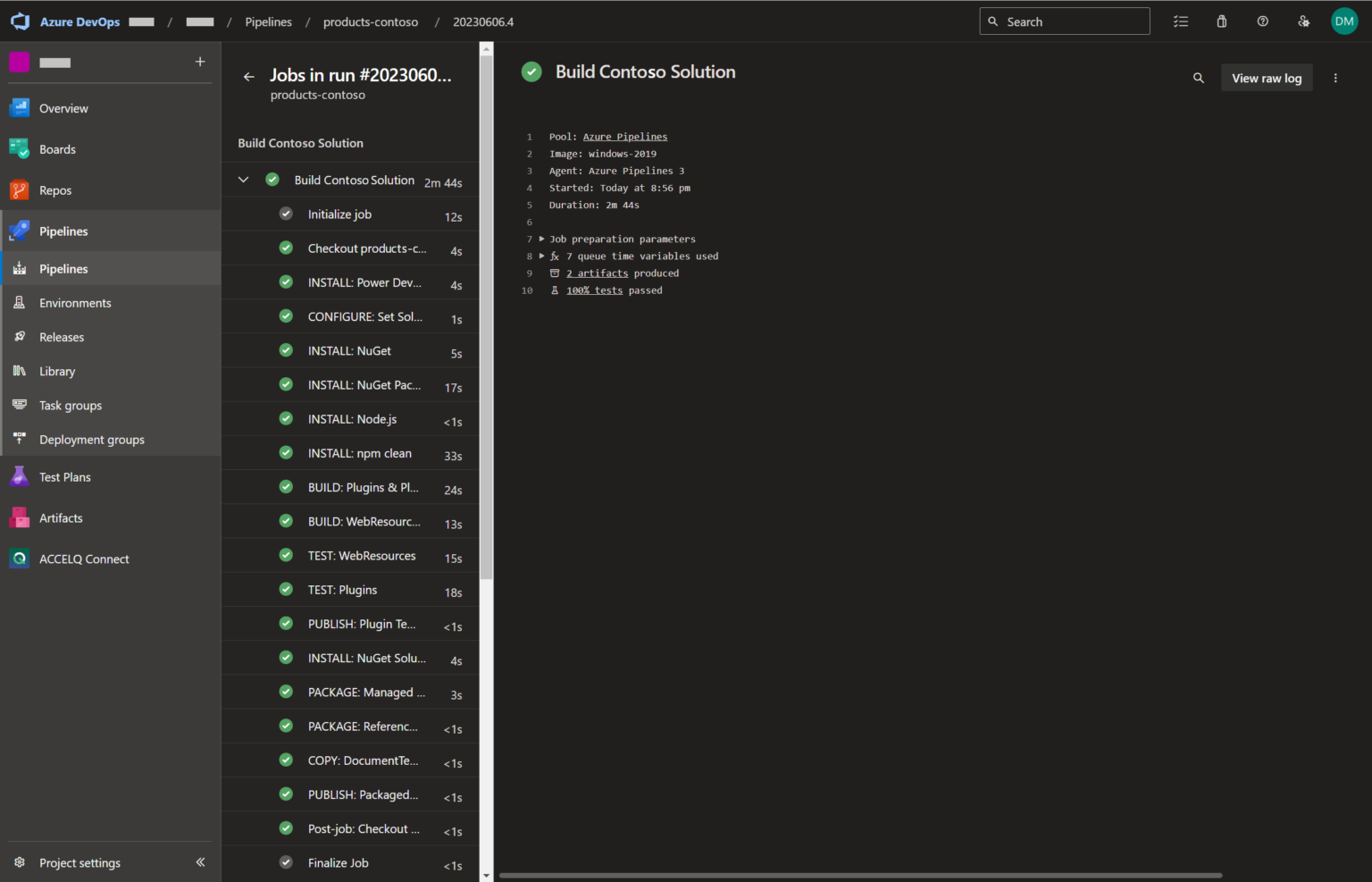Expand Job preparation parameters in log
The image size is (1372, 882).
tap(541, 239)
